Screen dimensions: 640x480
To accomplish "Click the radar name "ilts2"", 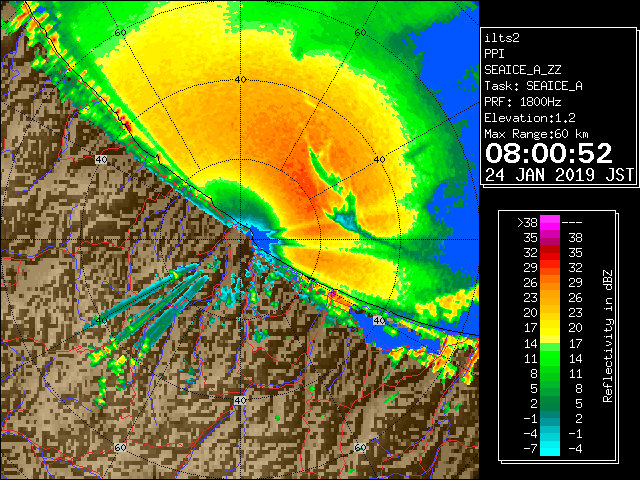I will click(502, 38).
